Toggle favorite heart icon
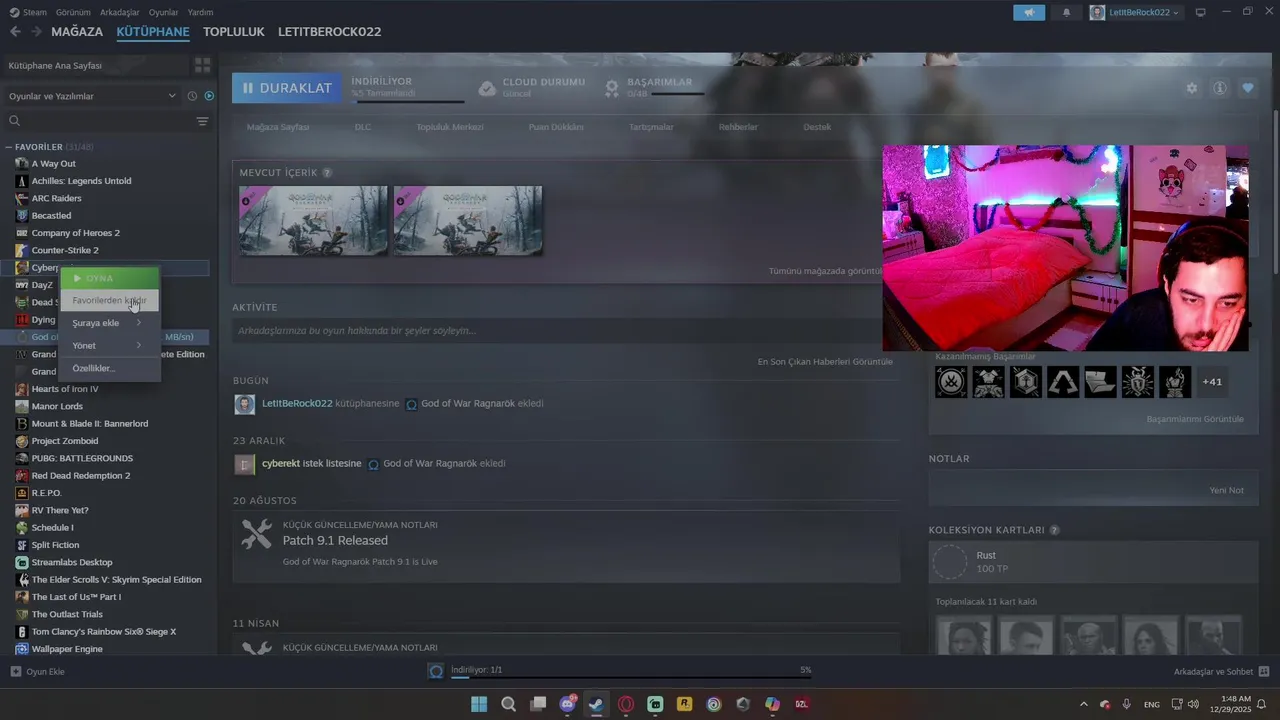The width and height of the screenshot is (1280, 720). click(1247, 88)
